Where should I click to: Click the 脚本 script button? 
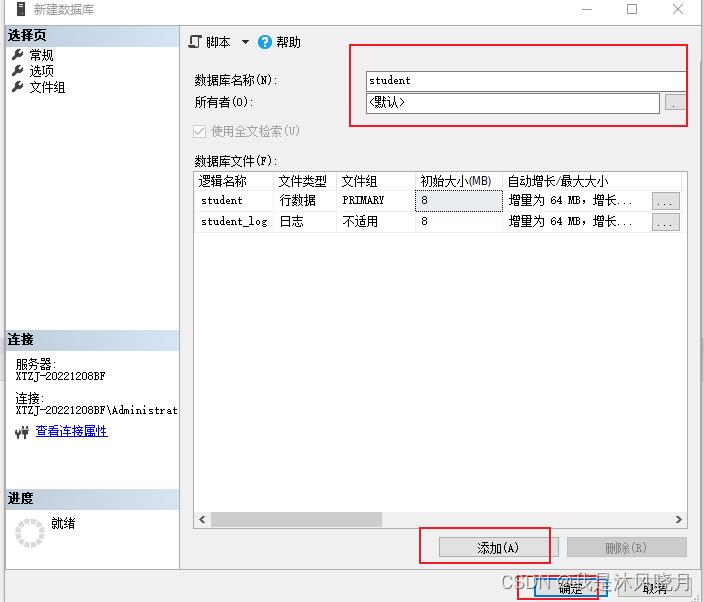(209, 42)
